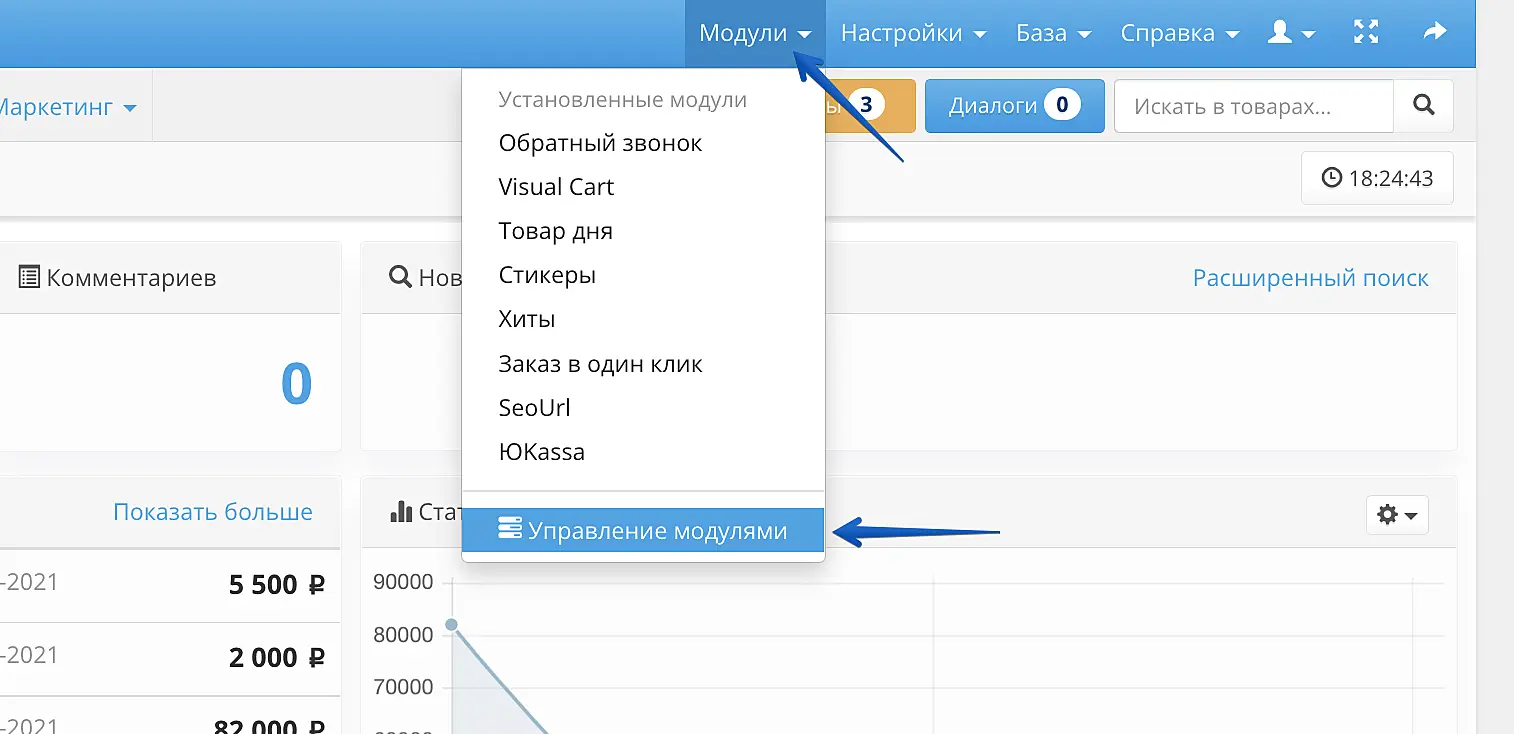Image resolution: width=1514 pixels, height=734 pixels.
Task: Click the Показать больше link
Action: click(x=212, y=512)
